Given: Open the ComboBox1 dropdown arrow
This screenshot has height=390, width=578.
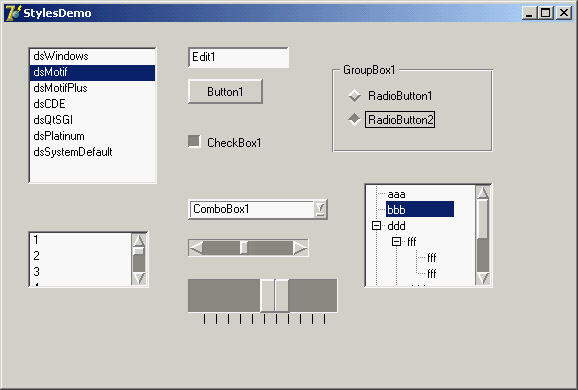Looking at the screenshot, I should [321, 209].
